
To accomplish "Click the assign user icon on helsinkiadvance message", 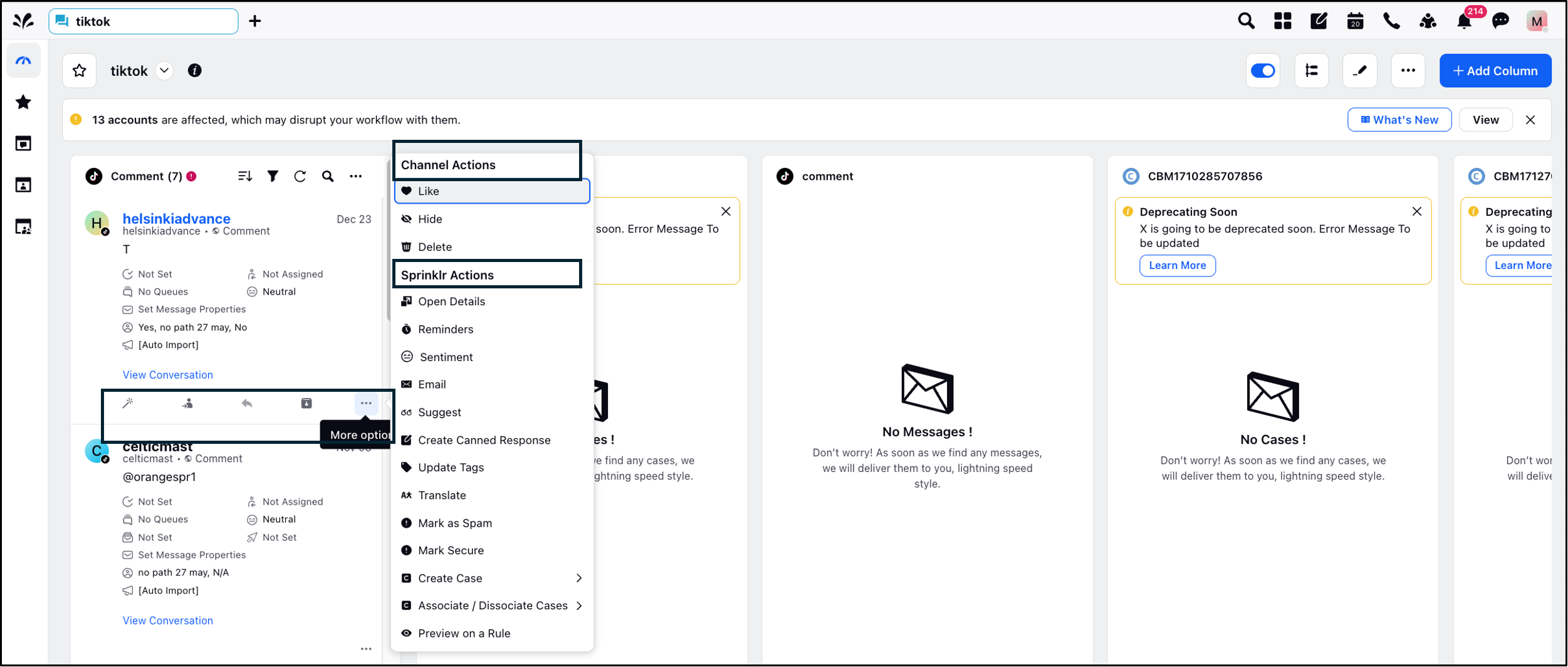I will point(187,404).
